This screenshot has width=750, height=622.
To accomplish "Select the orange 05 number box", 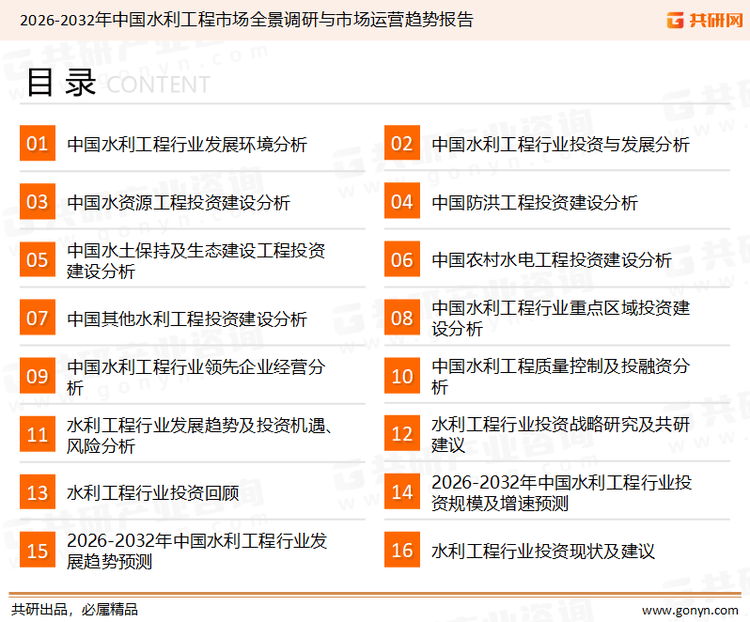I will (x=37, y=260).
